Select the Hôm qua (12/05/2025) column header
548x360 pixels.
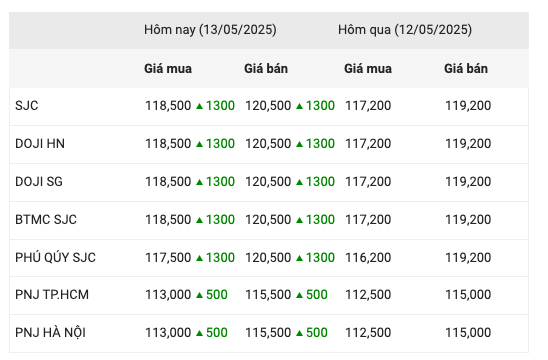point(405,30)
